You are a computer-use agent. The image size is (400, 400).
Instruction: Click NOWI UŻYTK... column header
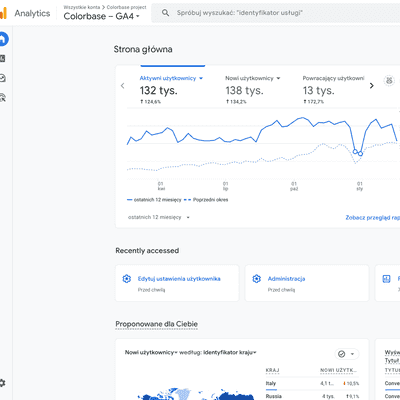tap(338, 370)
